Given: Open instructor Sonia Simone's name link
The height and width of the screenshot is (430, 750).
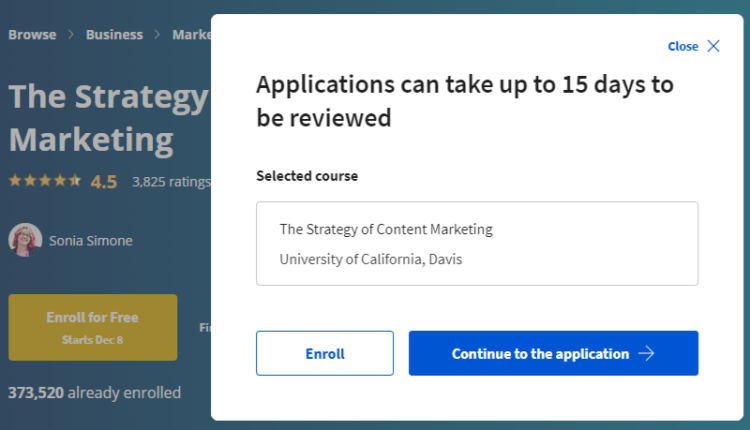Looking at the screenshot, I should pos(90,240).
